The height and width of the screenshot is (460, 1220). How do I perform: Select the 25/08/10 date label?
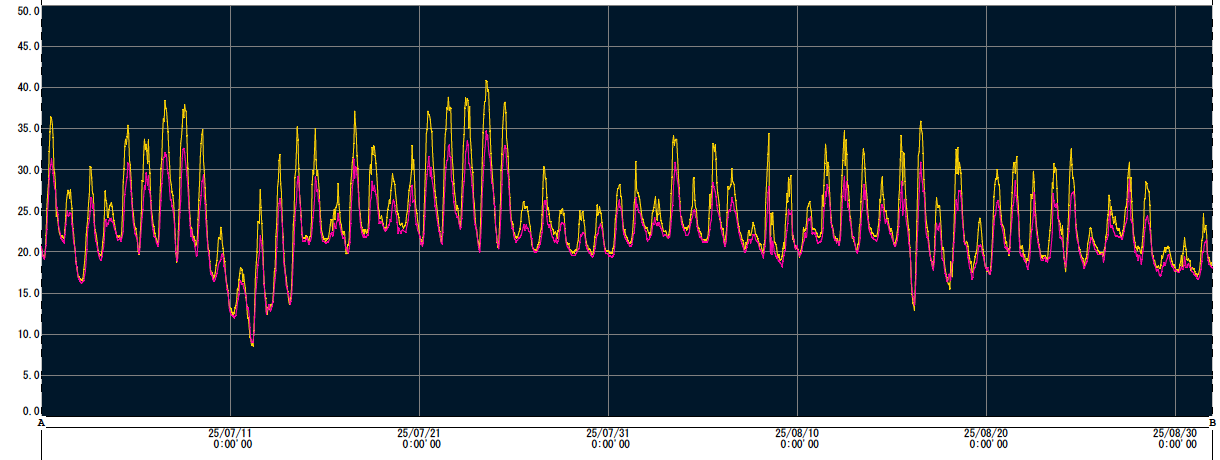point(798,434)
